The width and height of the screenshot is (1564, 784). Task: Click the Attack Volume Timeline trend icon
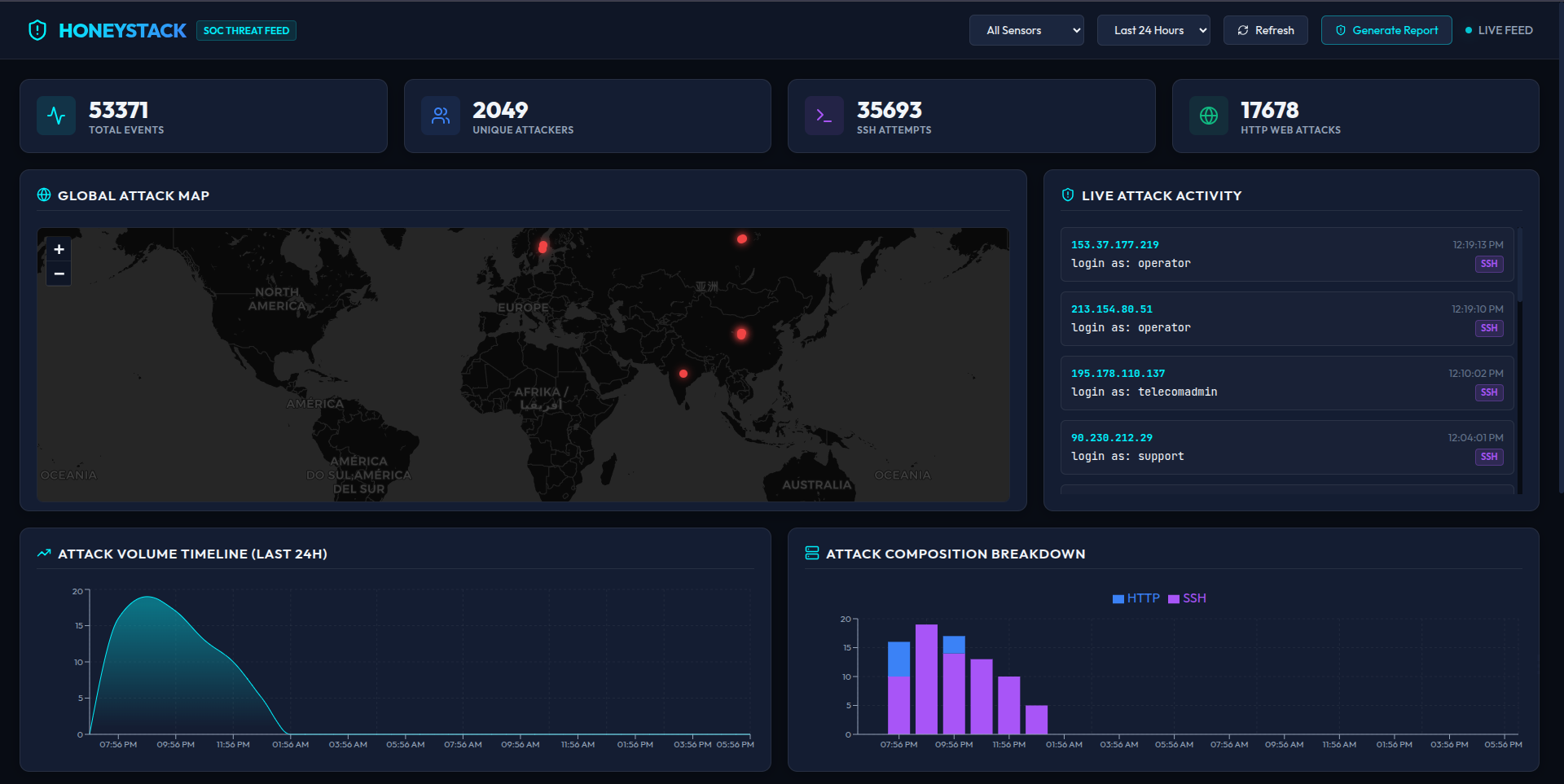click(44, 554)
